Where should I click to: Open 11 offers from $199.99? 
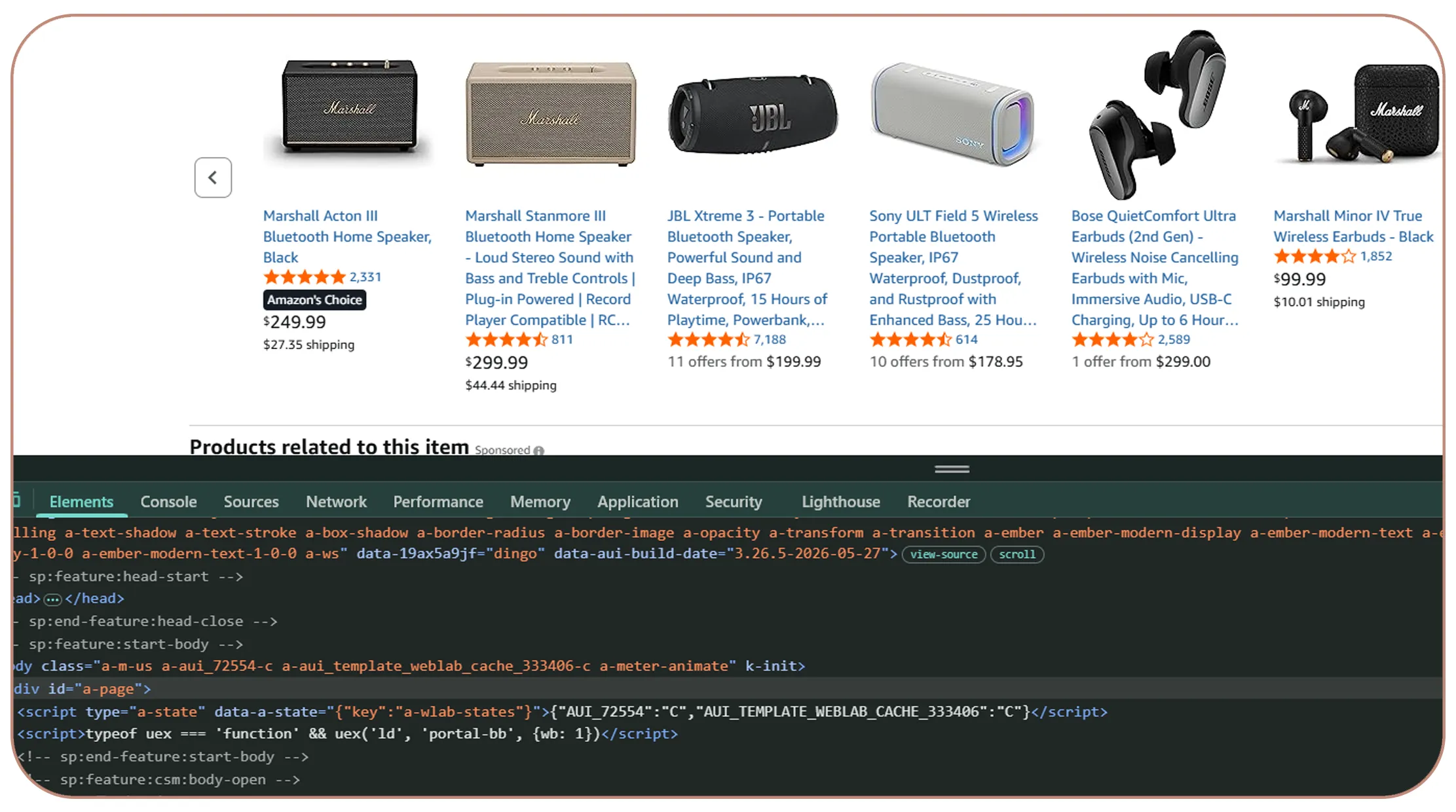point(744,361)
